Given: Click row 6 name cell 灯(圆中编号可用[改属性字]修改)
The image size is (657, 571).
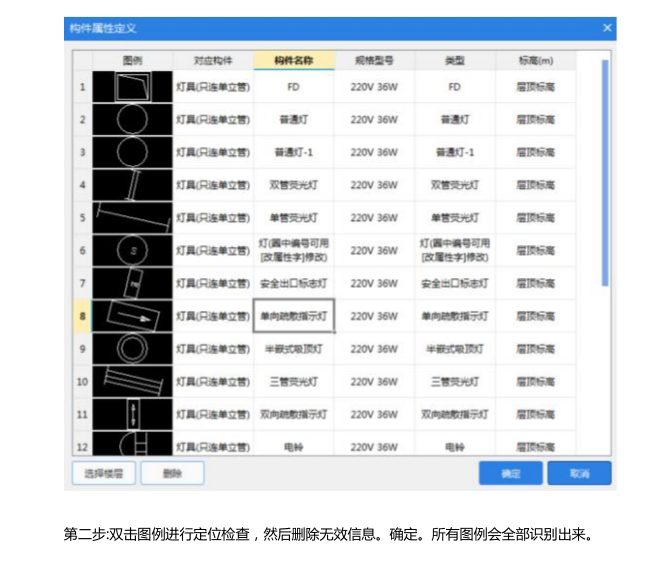Looking at the screenshot, I should [294, 251].
